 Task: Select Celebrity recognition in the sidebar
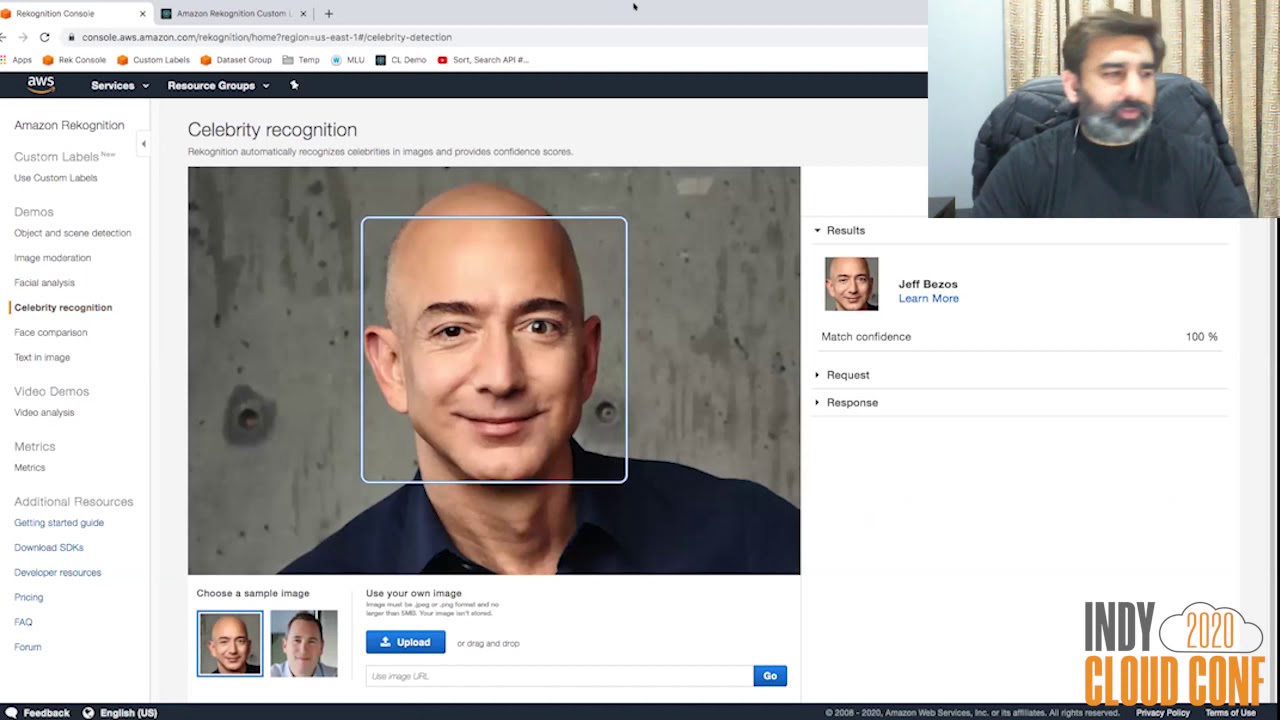coord(63,308)
